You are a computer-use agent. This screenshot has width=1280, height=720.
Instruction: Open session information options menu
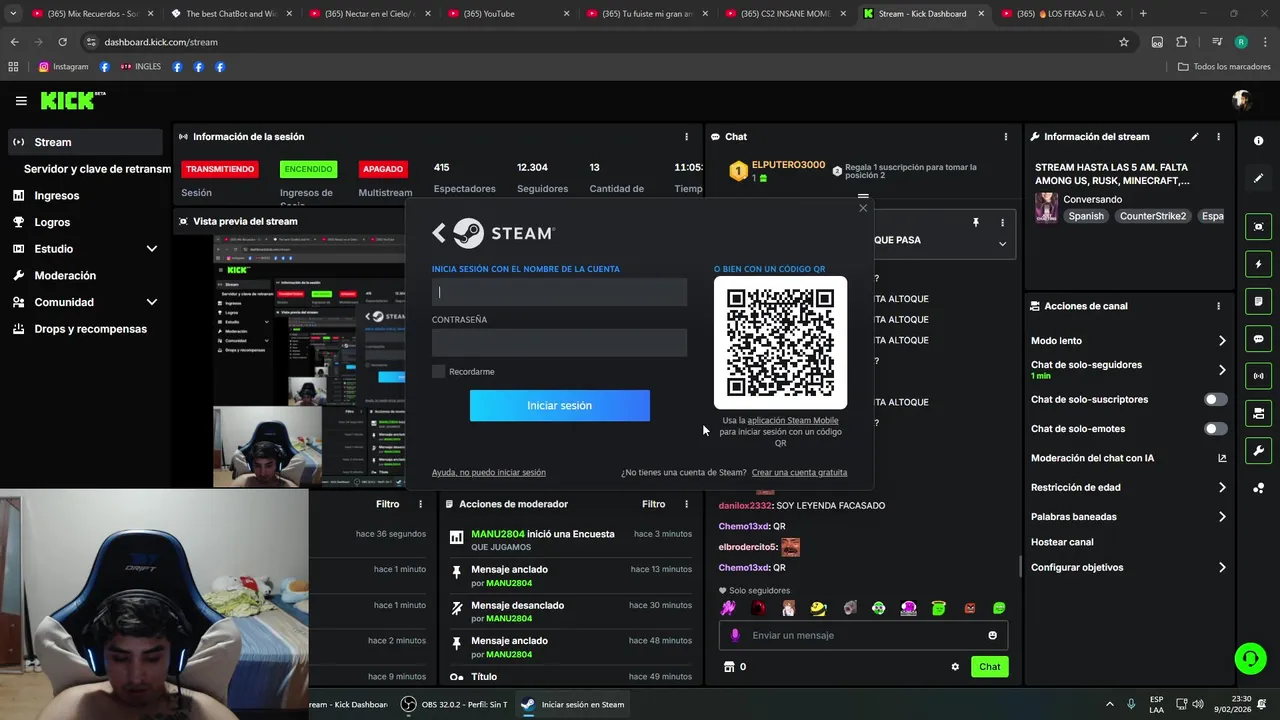(686, 137)
